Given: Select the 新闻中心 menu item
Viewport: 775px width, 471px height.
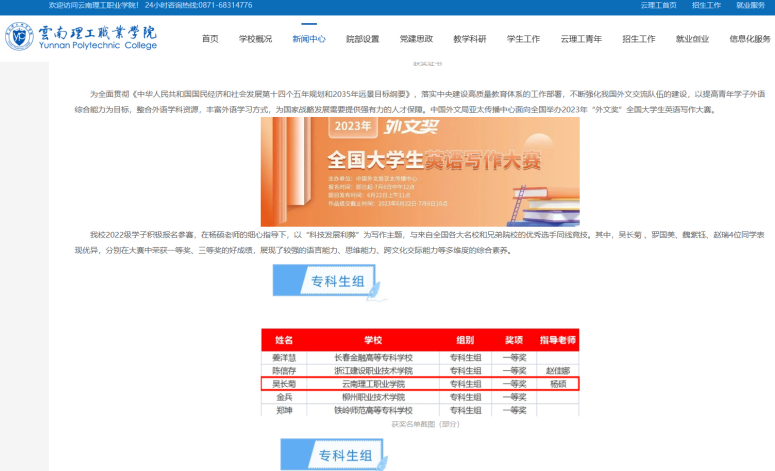Looking at the screenshot, I should point(309,39).
